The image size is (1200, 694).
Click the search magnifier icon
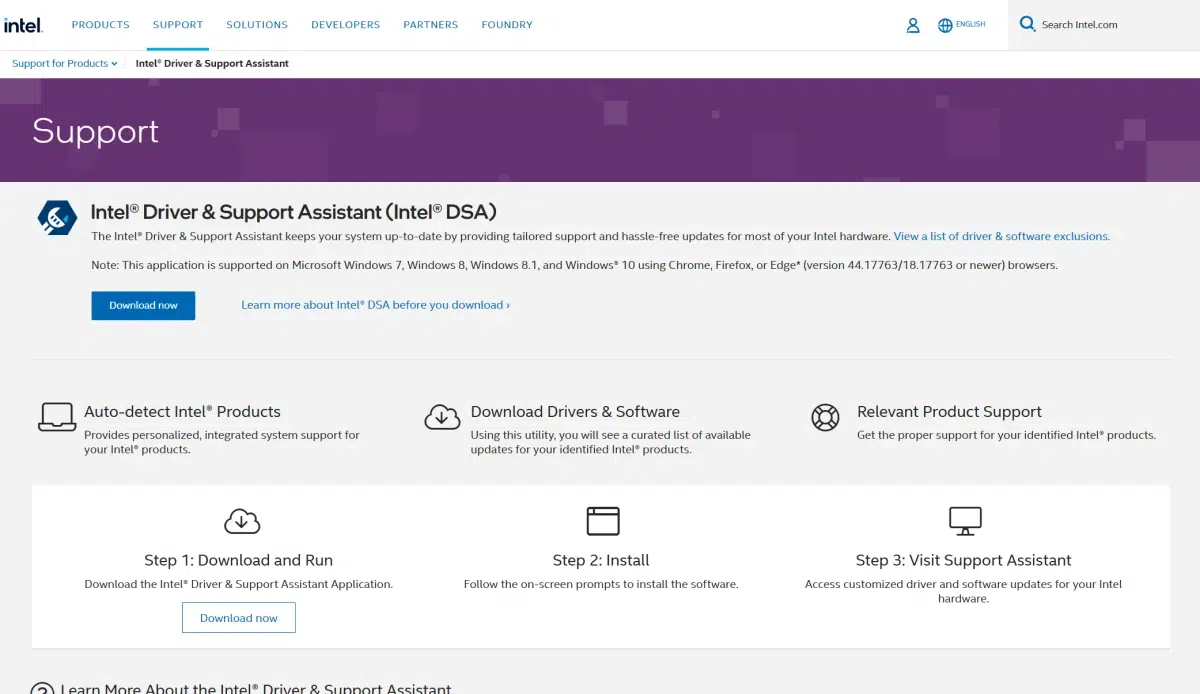1027,24
